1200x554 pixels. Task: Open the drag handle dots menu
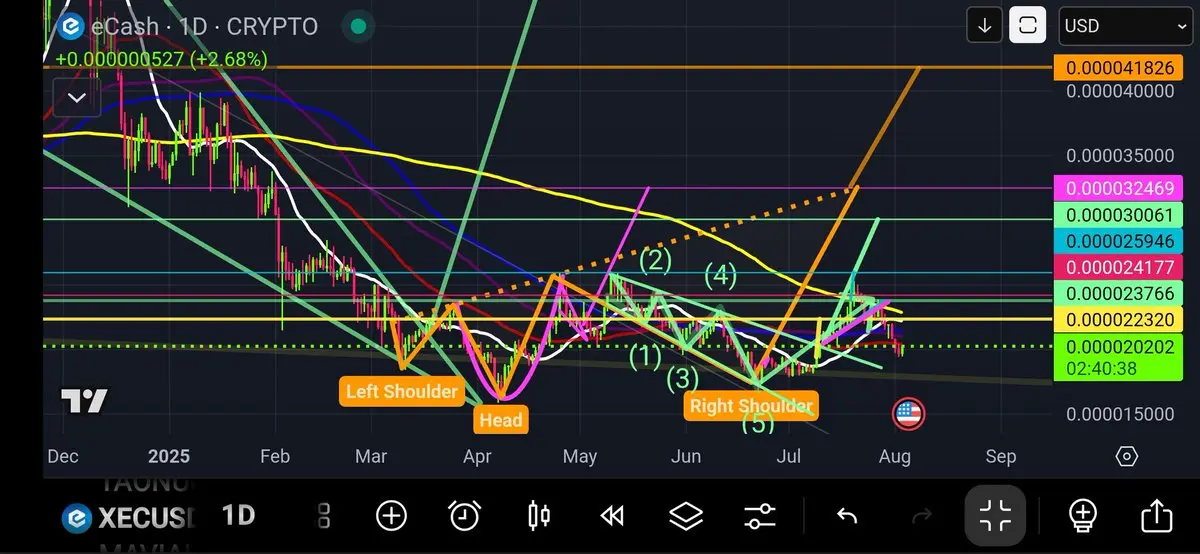[x=323, y=516]
